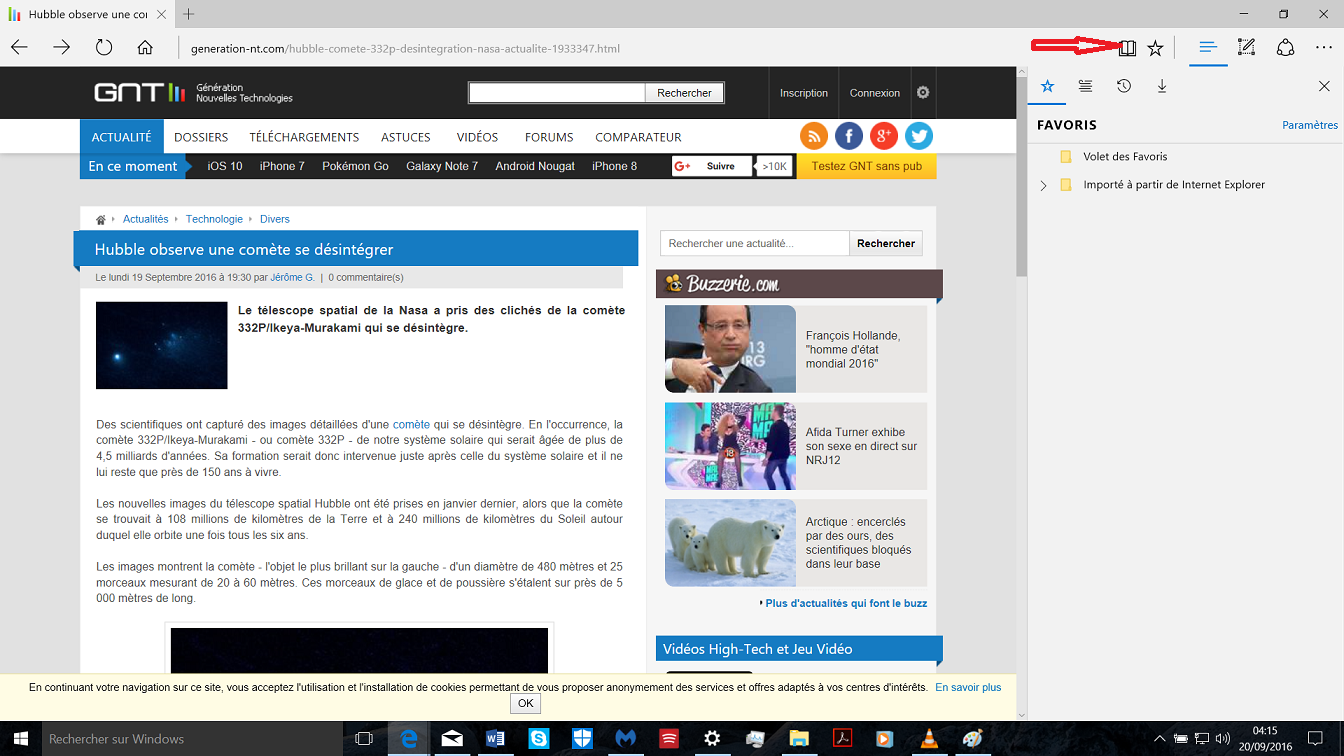Switch to Downloads tab in Hub
The height and width of the screenshot is (756, 1344).
pyautogui.click(x=1162, y=86)
